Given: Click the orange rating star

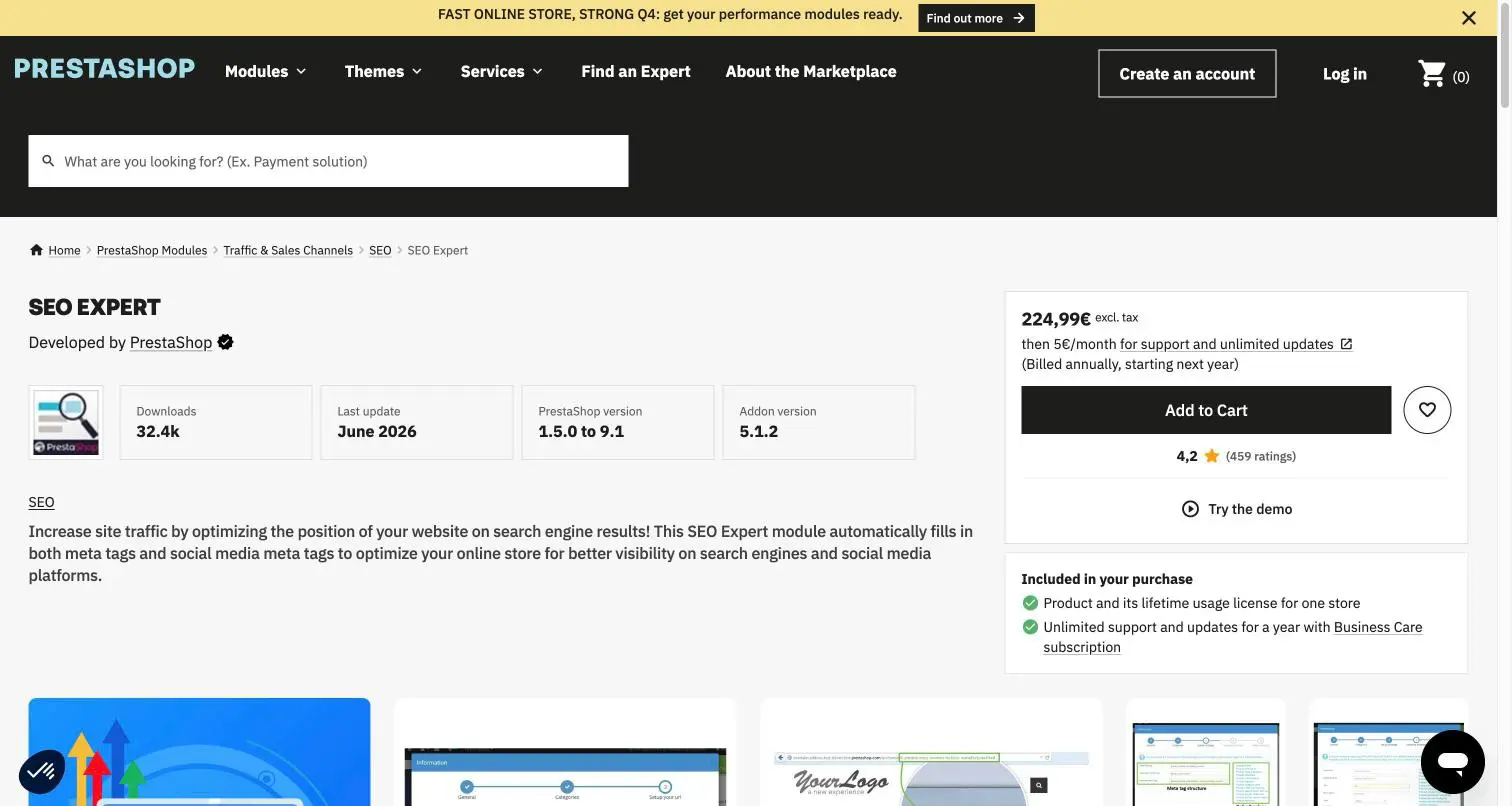Looking at the screenshot, I should tap(1212, 456).
